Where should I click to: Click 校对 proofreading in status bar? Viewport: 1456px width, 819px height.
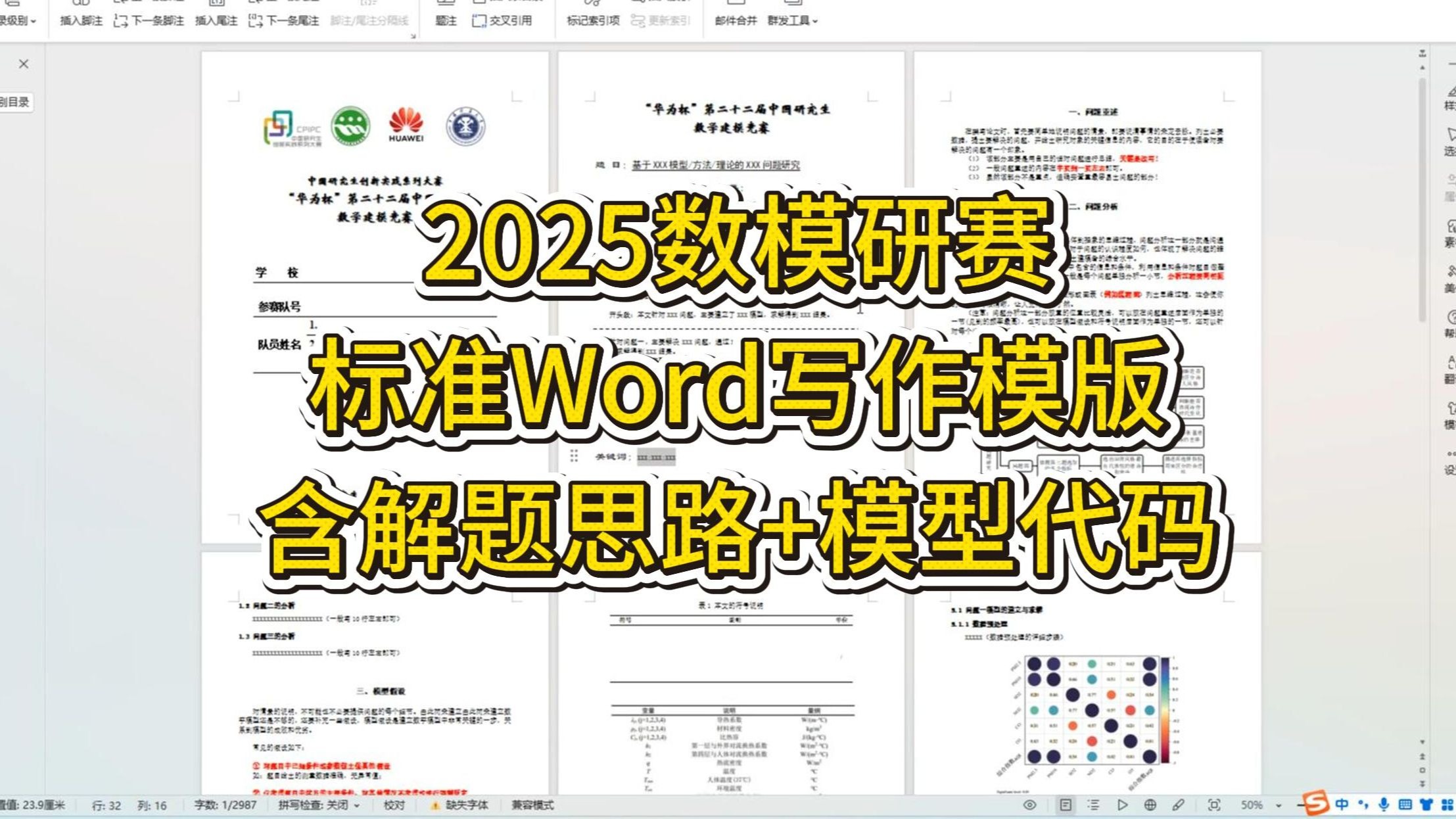click(x=394, y=805)
